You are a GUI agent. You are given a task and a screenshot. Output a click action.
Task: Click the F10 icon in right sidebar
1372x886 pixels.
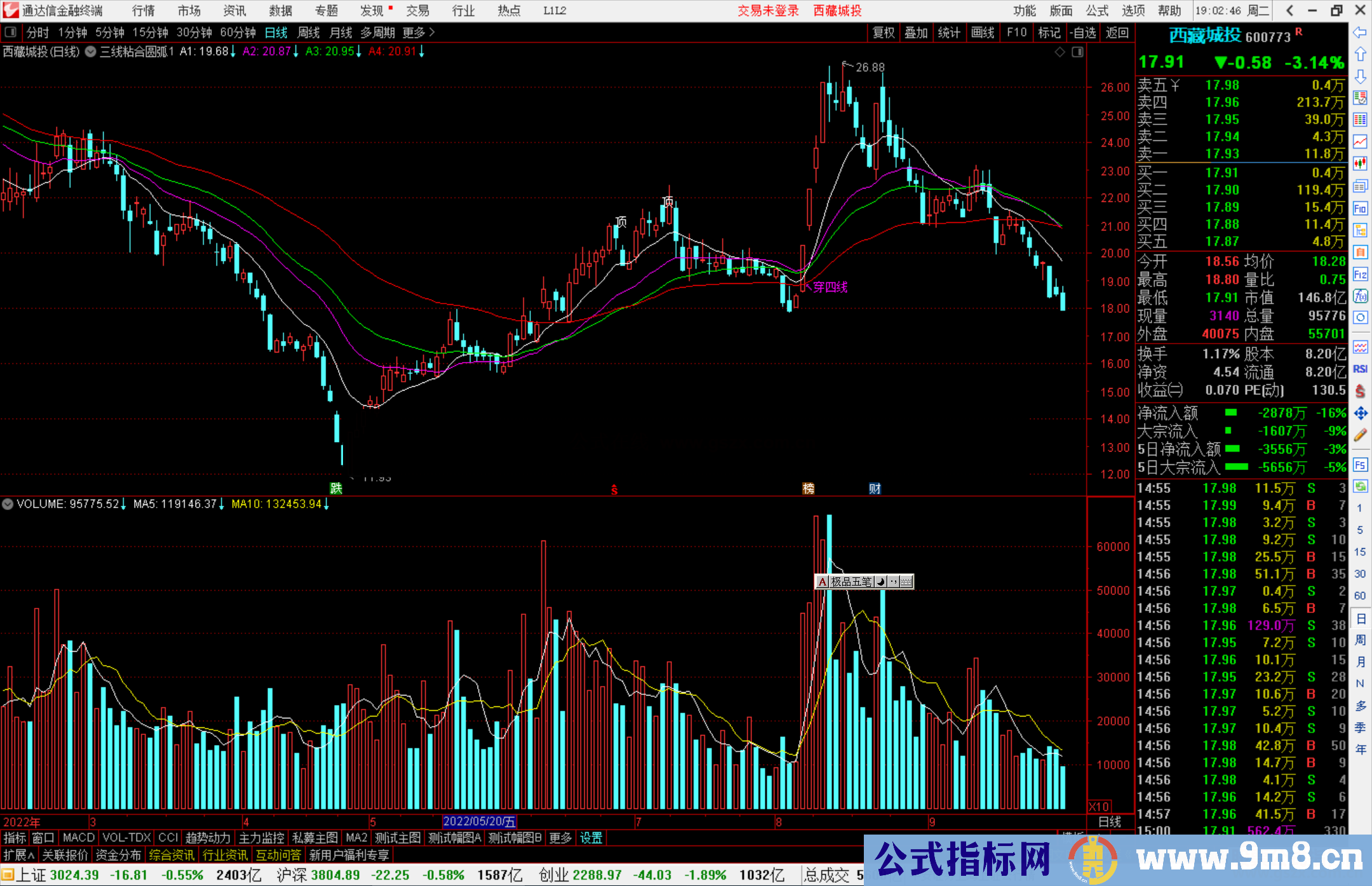point(1360,208)
